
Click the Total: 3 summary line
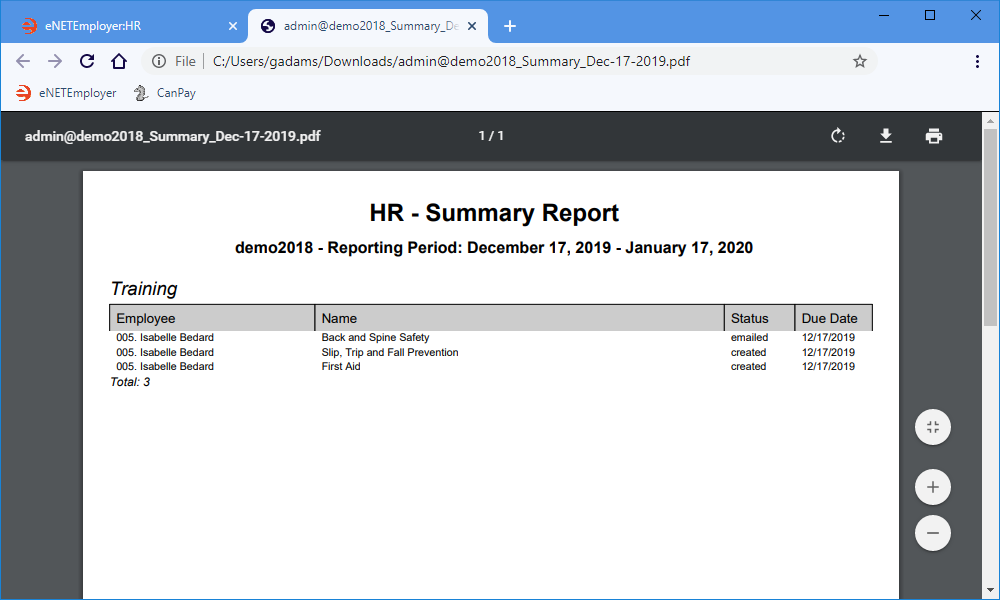130,382
